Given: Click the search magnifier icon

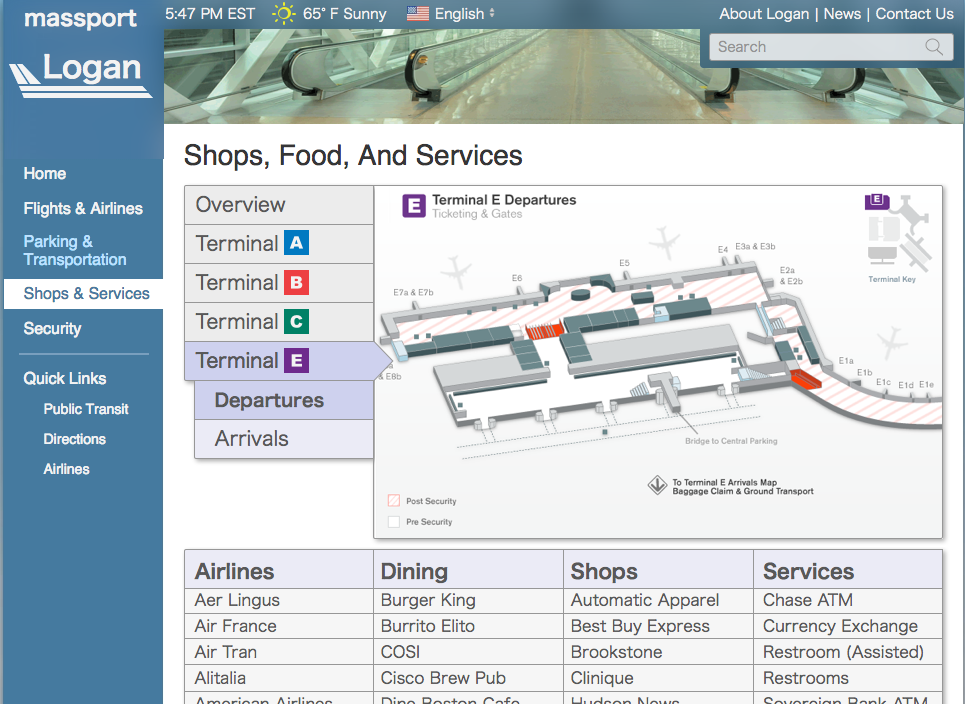Looking at the screenshot, I should pyautogui.click(x=934, y=47).
